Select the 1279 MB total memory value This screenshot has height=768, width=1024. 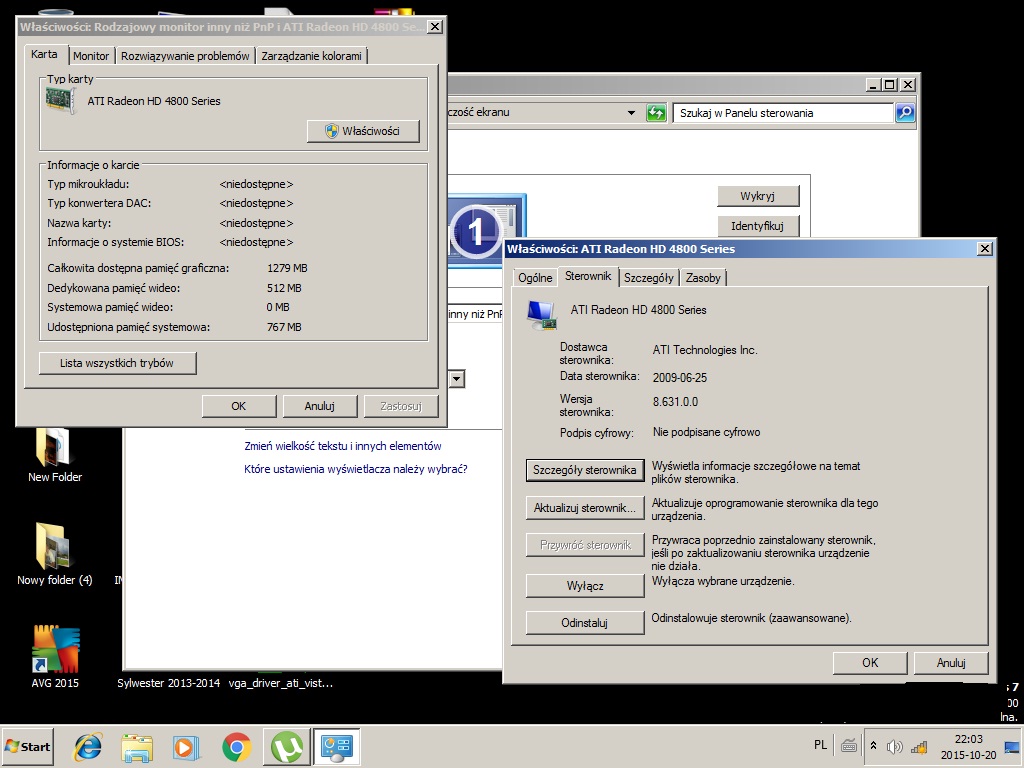tap(287, 268)
